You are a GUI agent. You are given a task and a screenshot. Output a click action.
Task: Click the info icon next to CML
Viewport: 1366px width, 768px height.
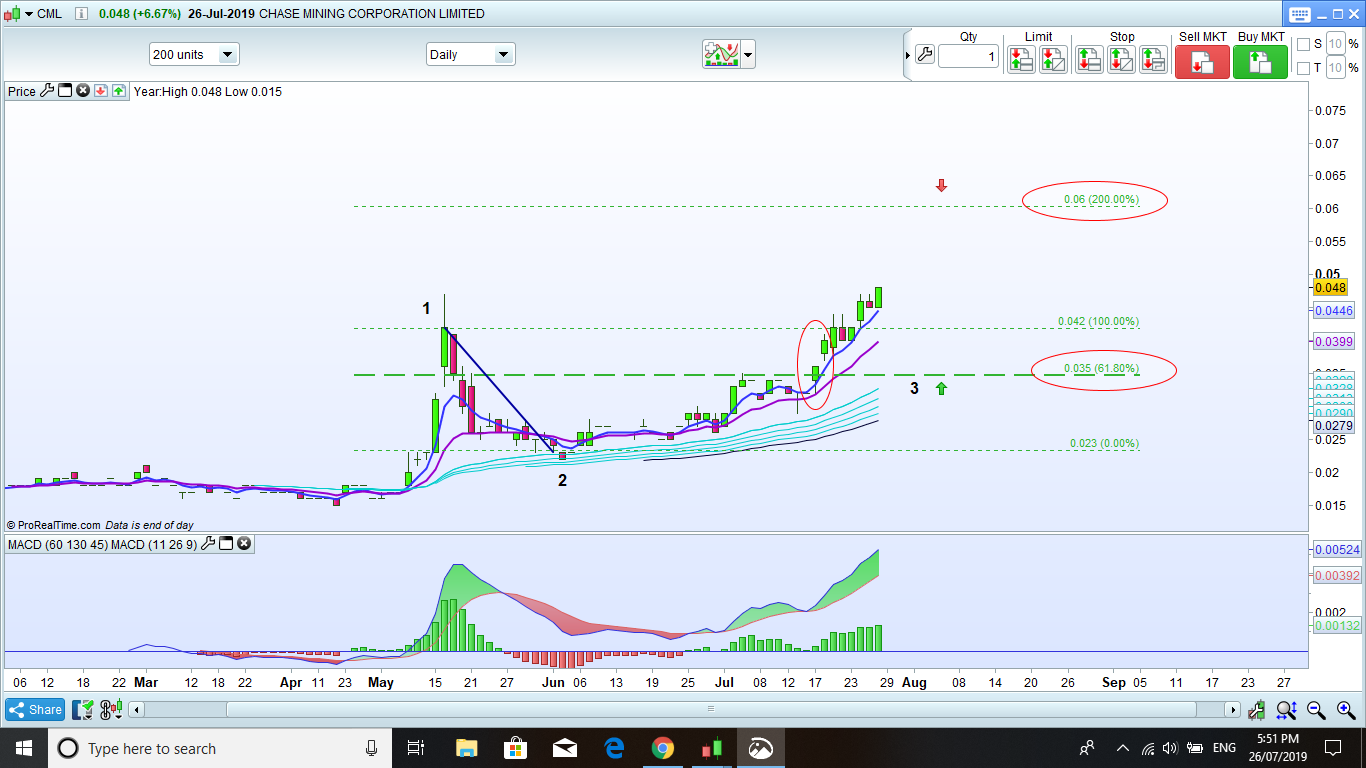click(x=81, y=14)
